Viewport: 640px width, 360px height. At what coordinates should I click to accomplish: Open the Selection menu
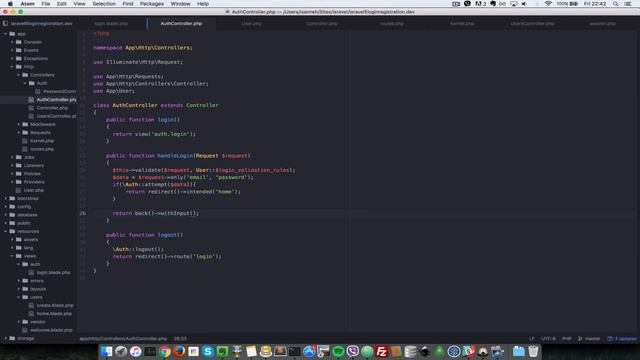coord(104,4)
